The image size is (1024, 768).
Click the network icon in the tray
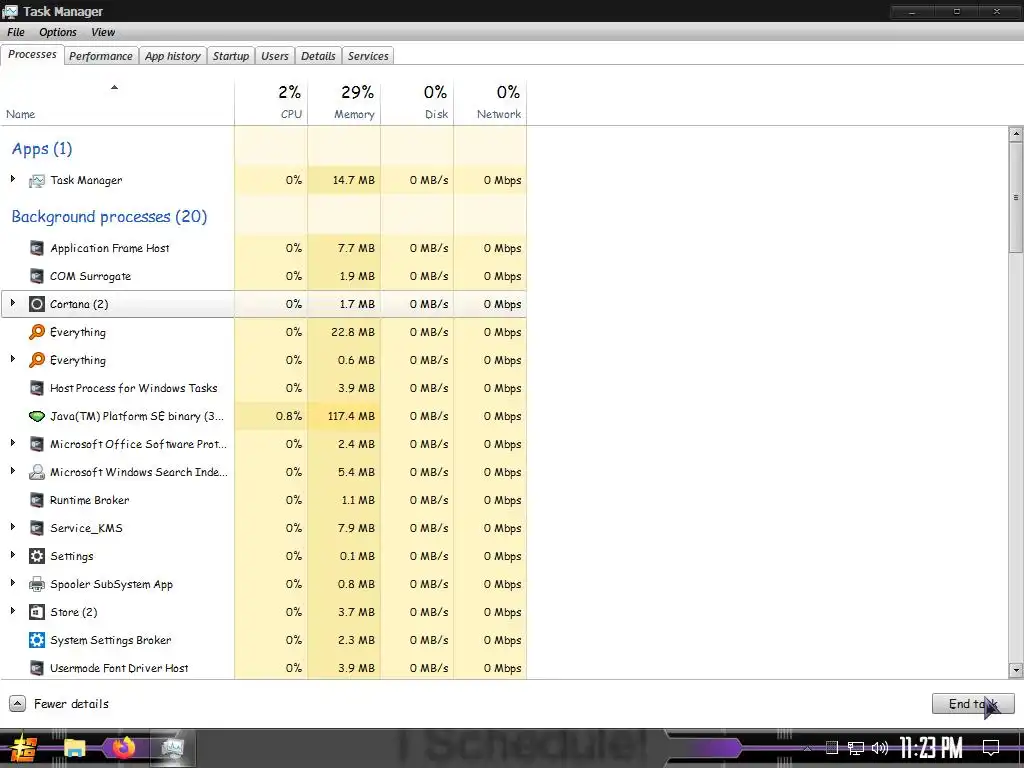point(856,748)
